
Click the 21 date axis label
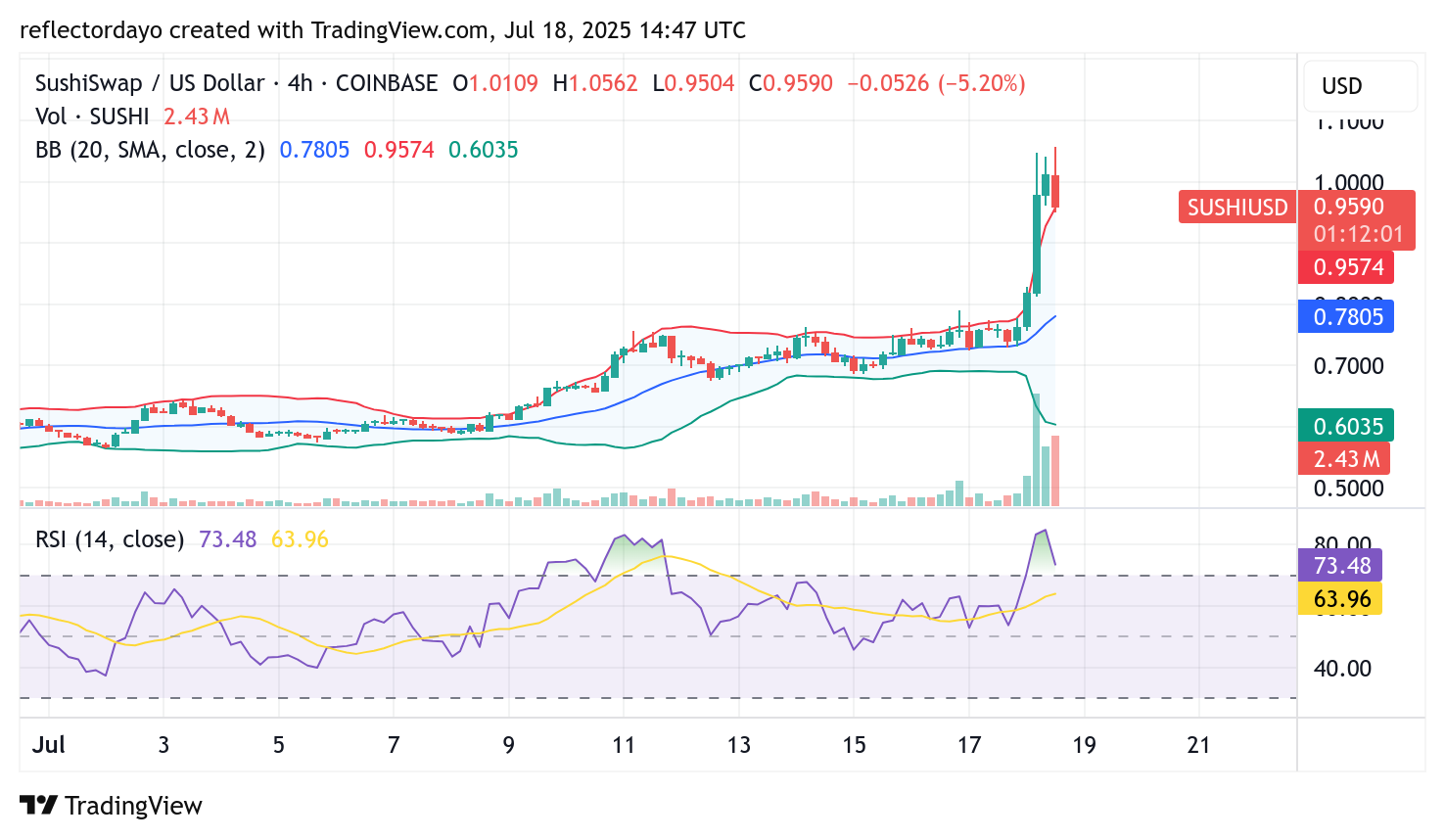1198,745
